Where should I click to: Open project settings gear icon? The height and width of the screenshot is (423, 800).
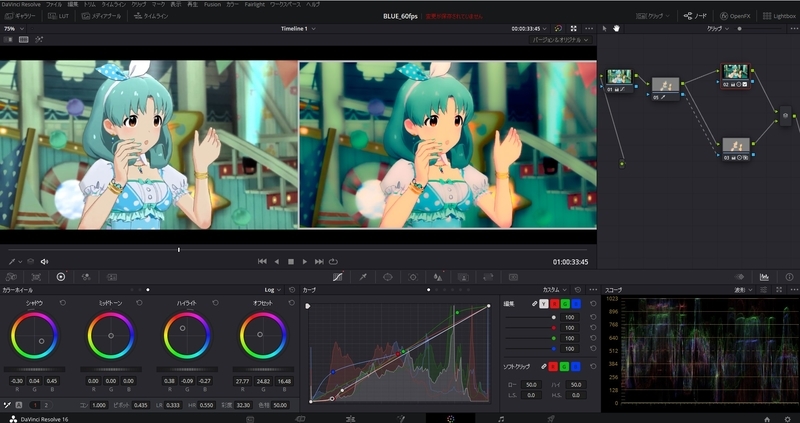[x=787, y=419]
